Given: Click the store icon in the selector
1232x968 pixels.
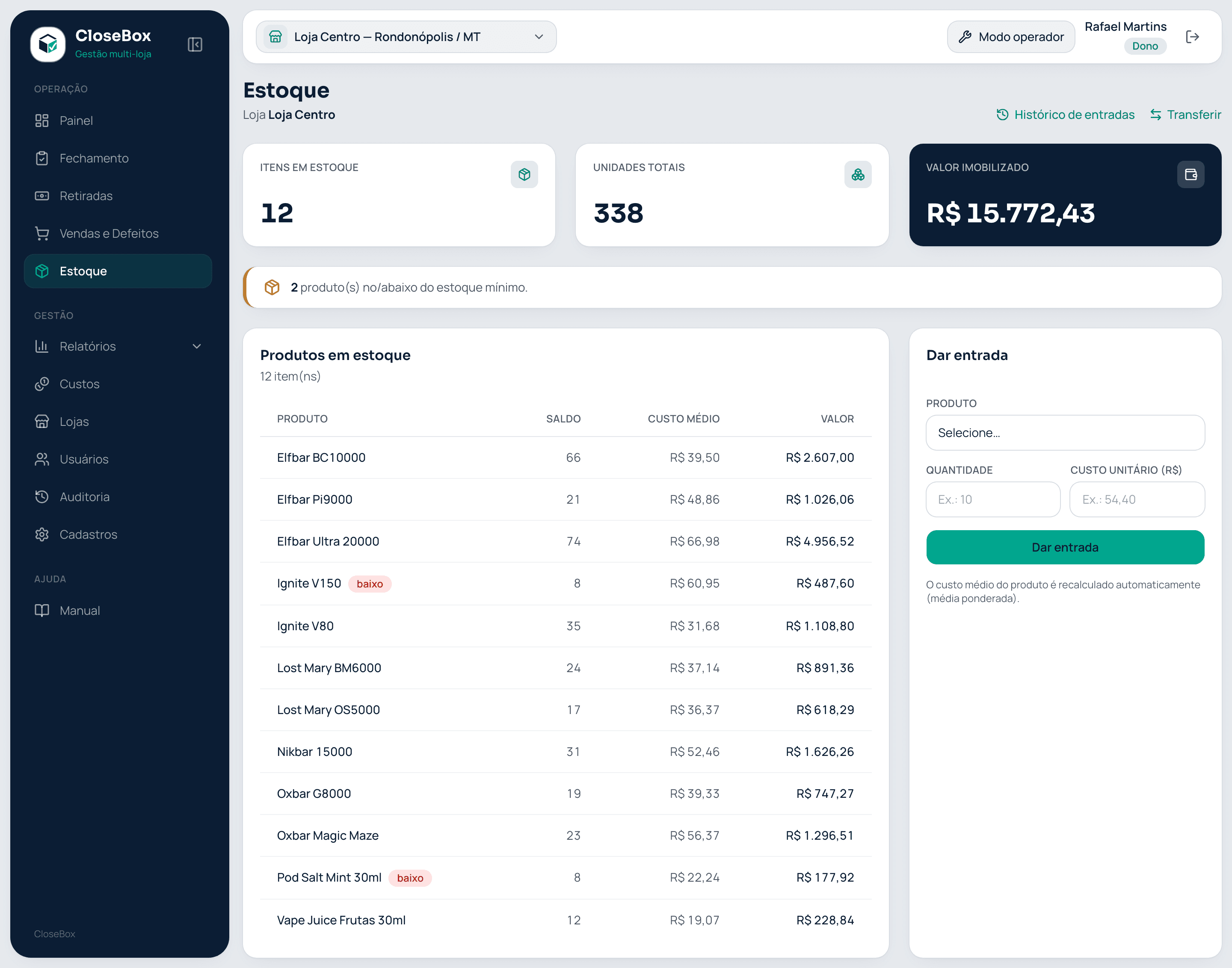Looking at the screenshot, I should pyautogui.click(x=275, y=37).
